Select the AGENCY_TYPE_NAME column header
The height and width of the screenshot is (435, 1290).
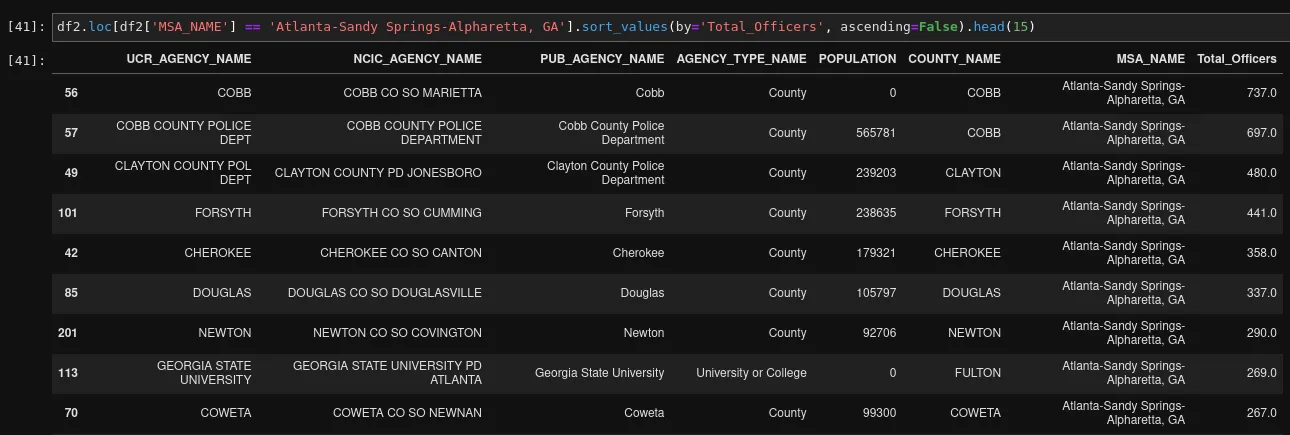pos(741,59)
